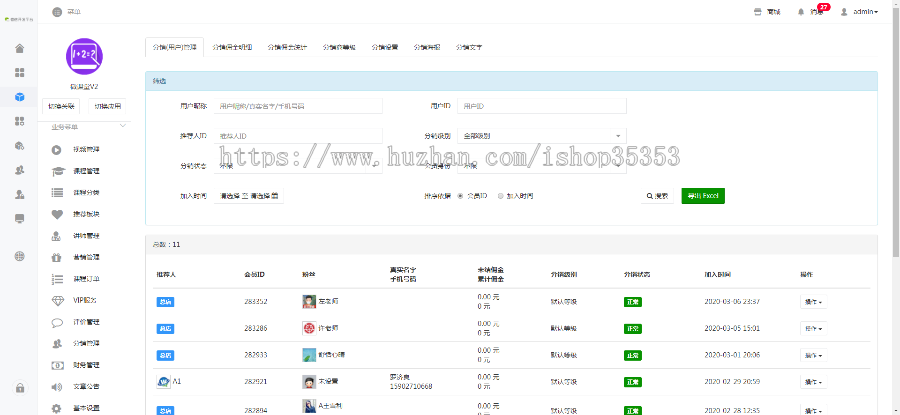Click the blue referrer badge in row 283286

click(x=165, y=328)
